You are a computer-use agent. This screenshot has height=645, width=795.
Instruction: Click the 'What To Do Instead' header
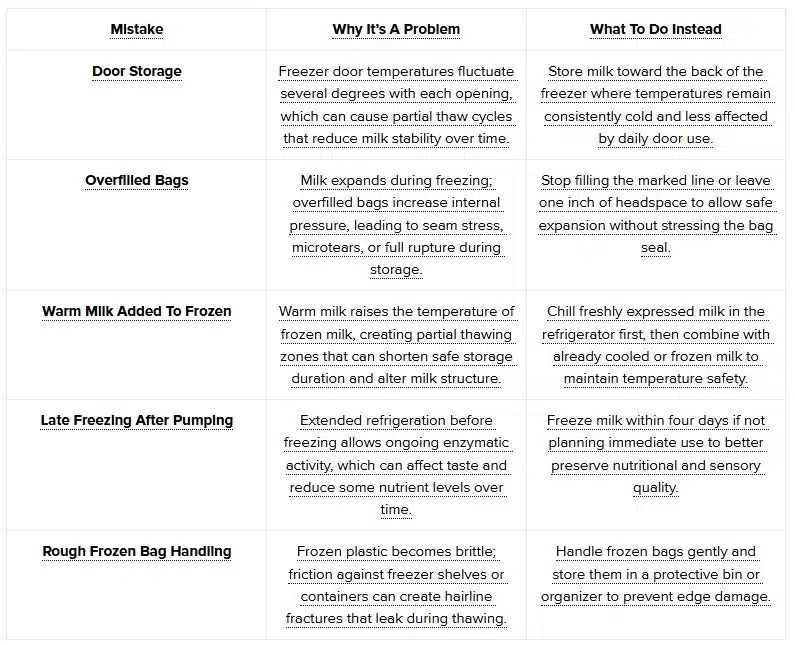pyautogui.click(x=655, y=29)
